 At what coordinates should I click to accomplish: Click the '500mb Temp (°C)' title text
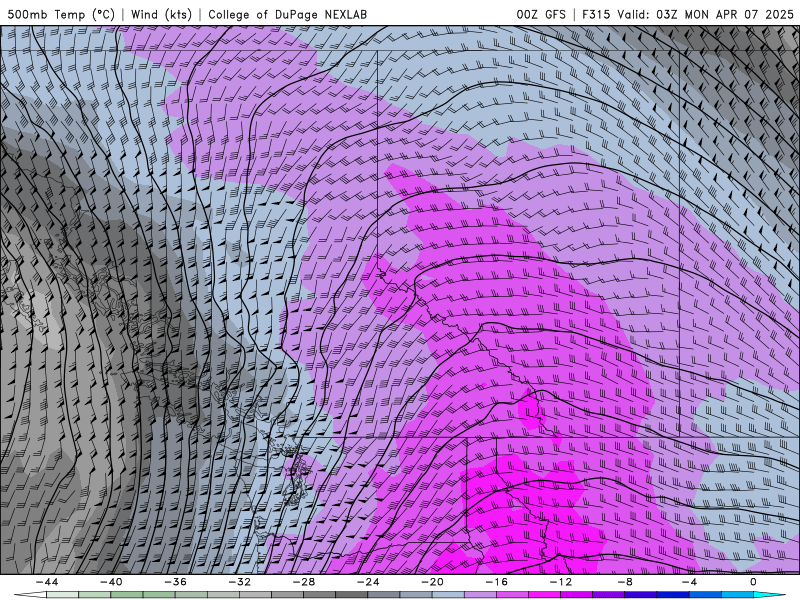61,14
